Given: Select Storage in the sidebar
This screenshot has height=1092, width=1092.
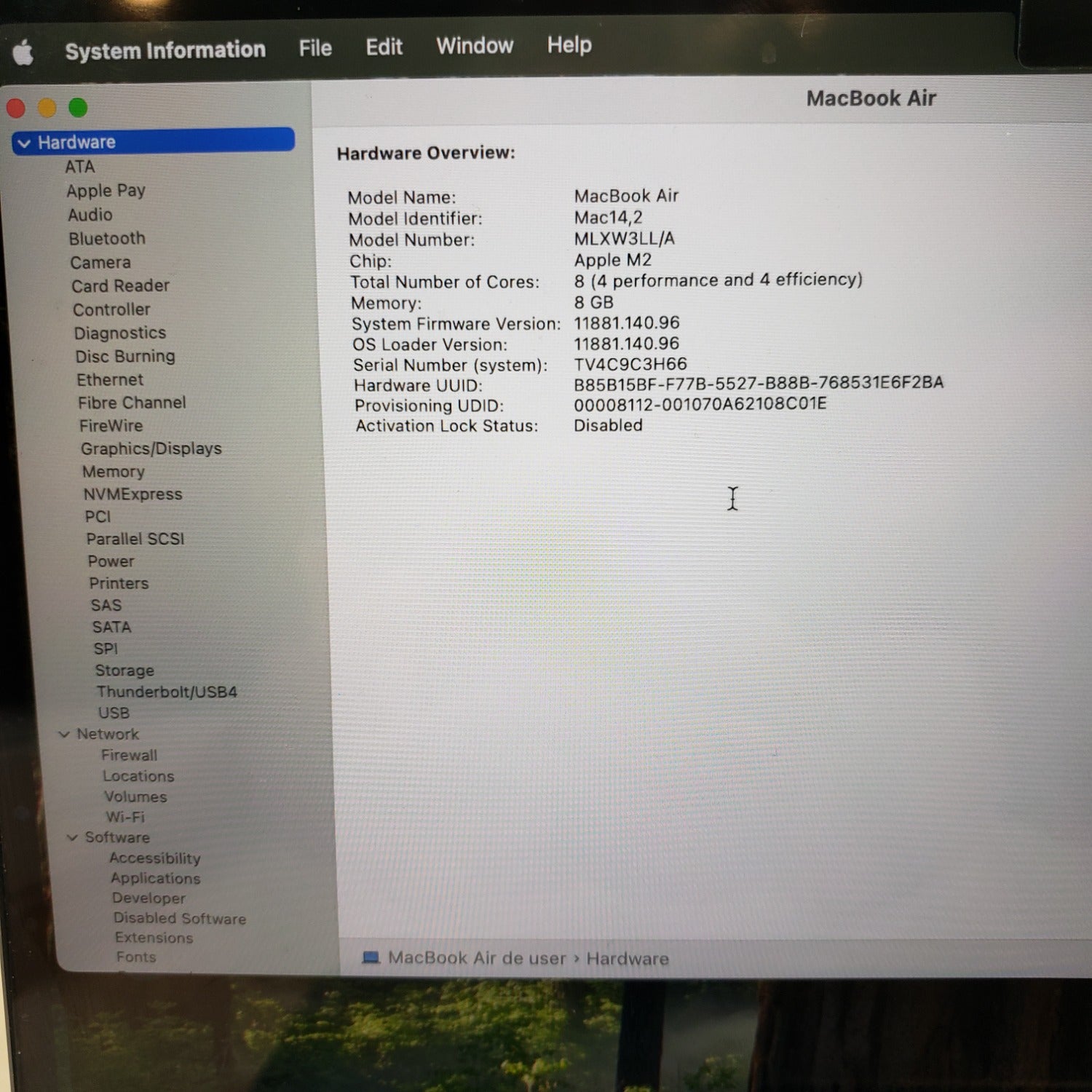Looking at the screenshot, I should [x=124, y=670].
